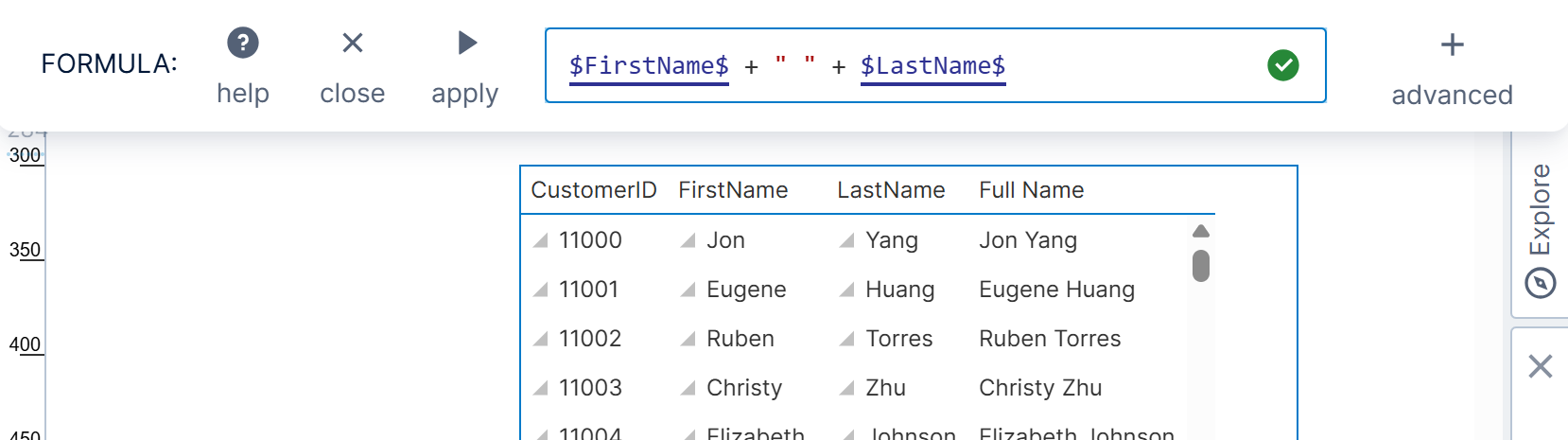Screen dimensions: 1568x440
Task: Click the triangle marker beside 11000
Action: pos(541,241)
